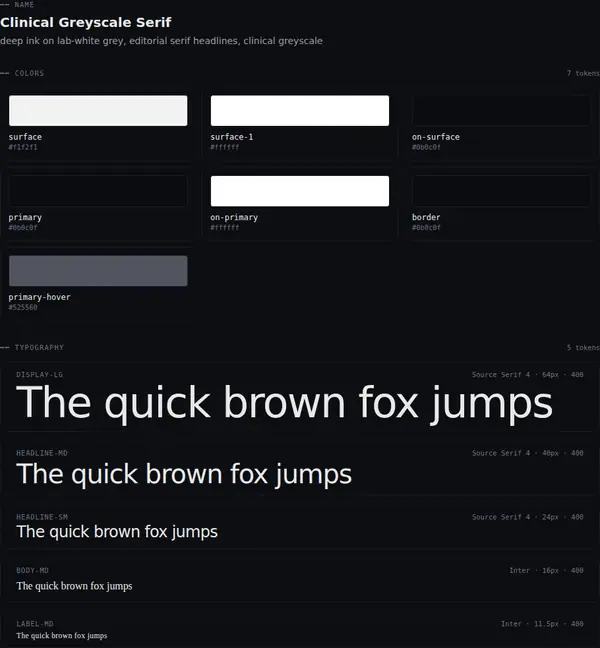Click the DISPLAY-LG label
Viewport: 600px width, 648px height.
(x=39, y=375)
